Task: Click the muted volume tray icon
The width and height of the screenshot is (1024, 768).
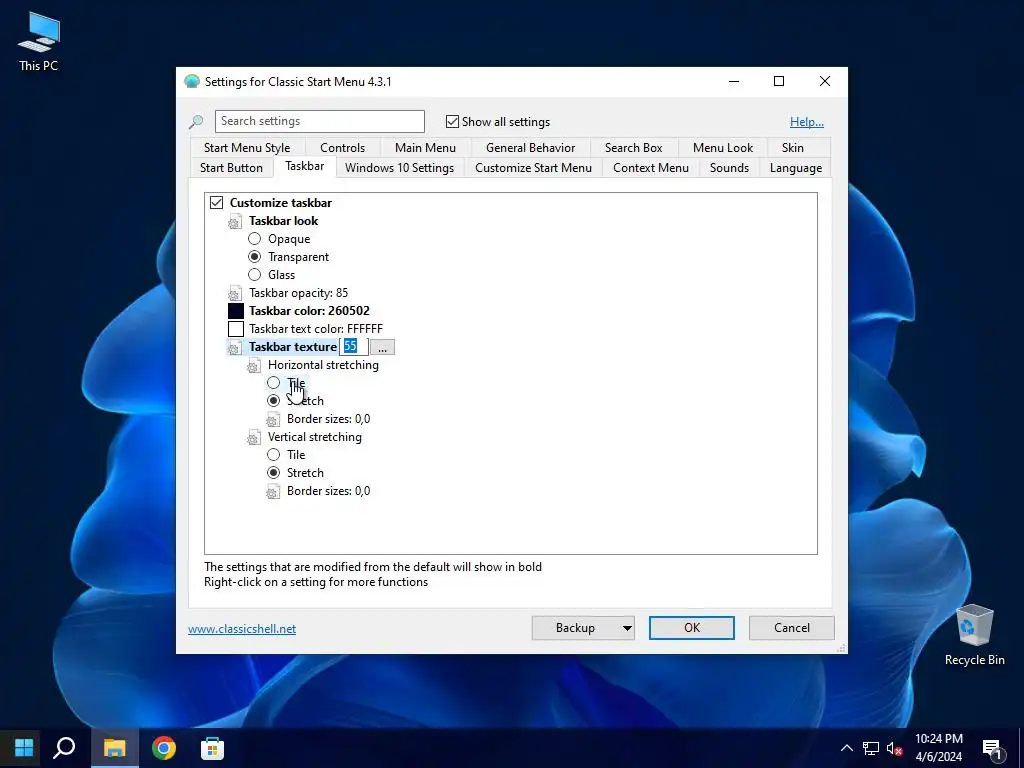Action: tap(894, 748)
